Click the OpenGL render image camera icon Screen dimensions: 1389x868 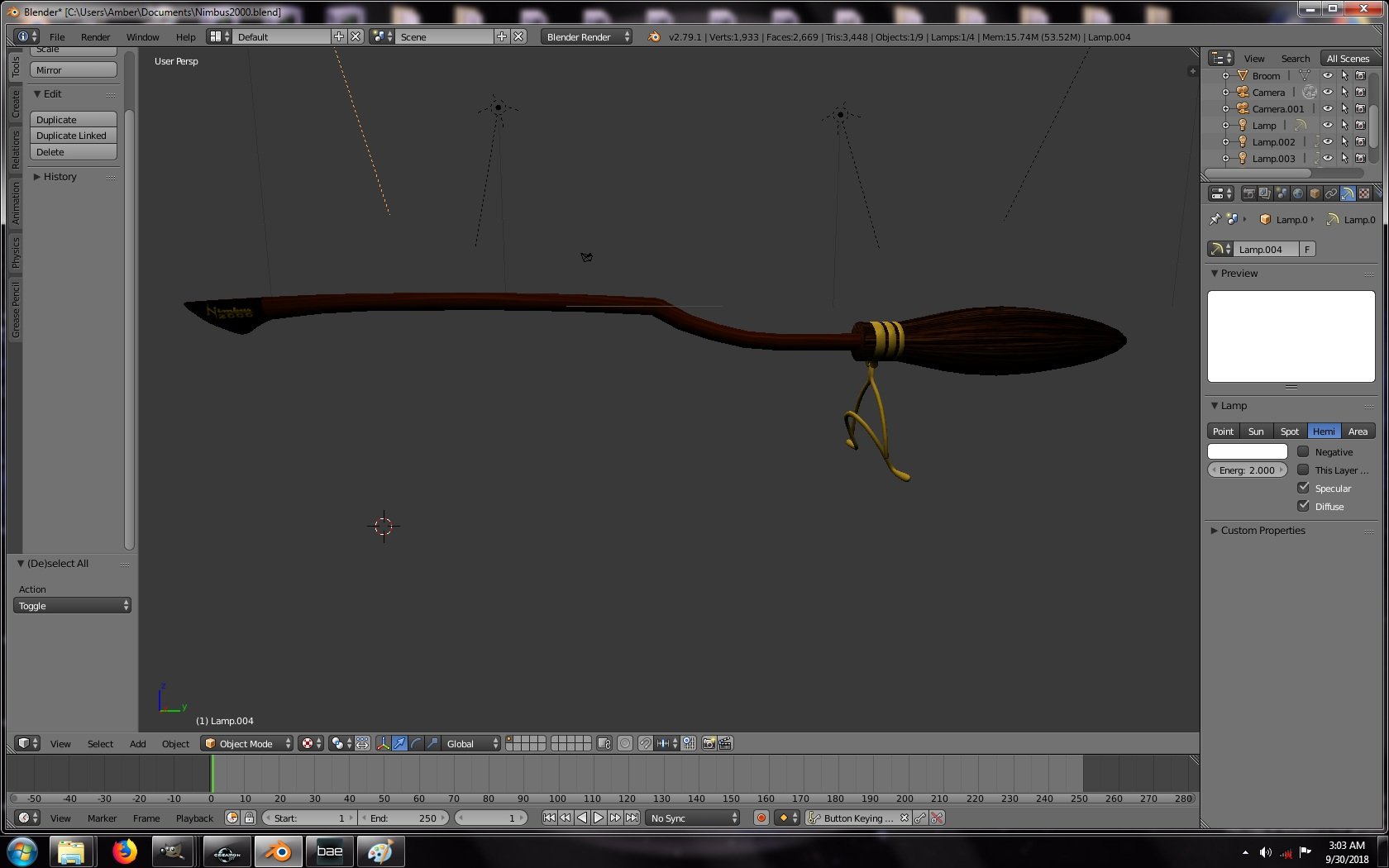point(709,743)
